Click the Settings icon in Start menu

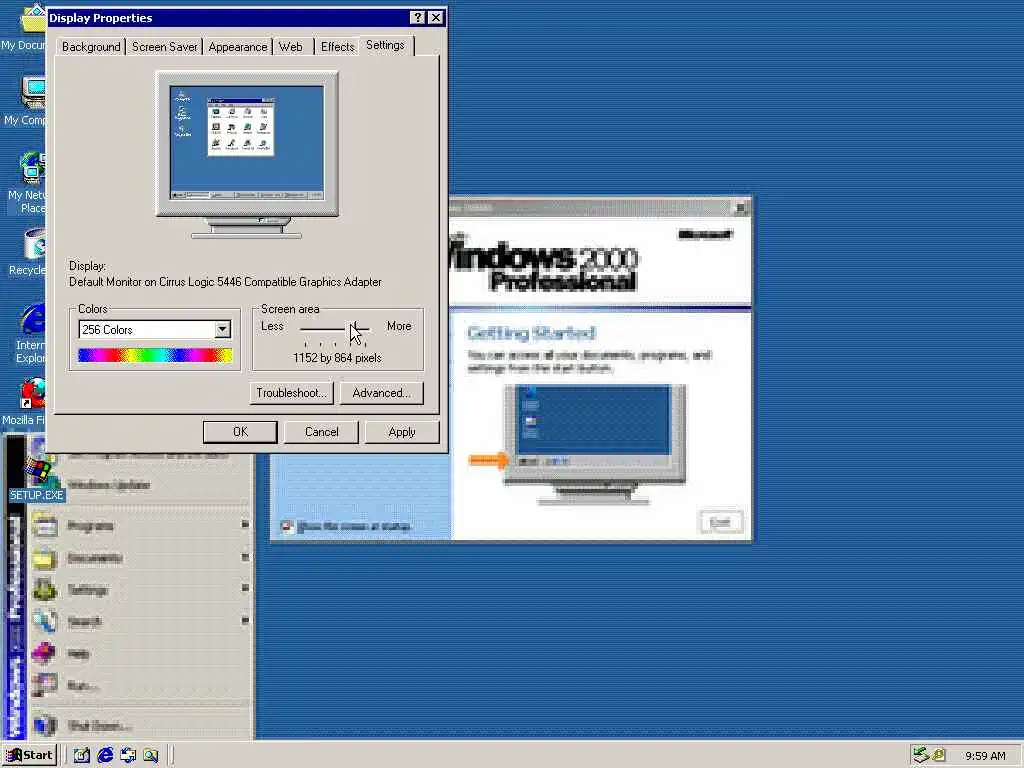click(44, 590)
